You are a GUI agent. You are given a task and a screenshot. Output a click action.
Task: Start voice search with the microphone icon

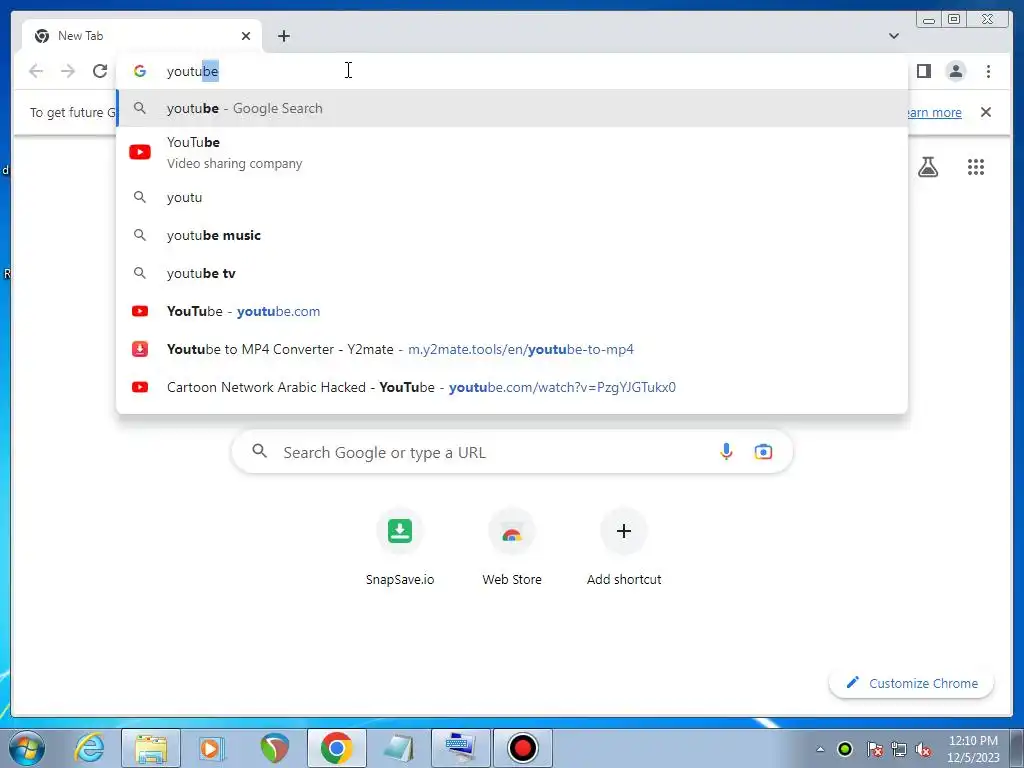[726, 452]
